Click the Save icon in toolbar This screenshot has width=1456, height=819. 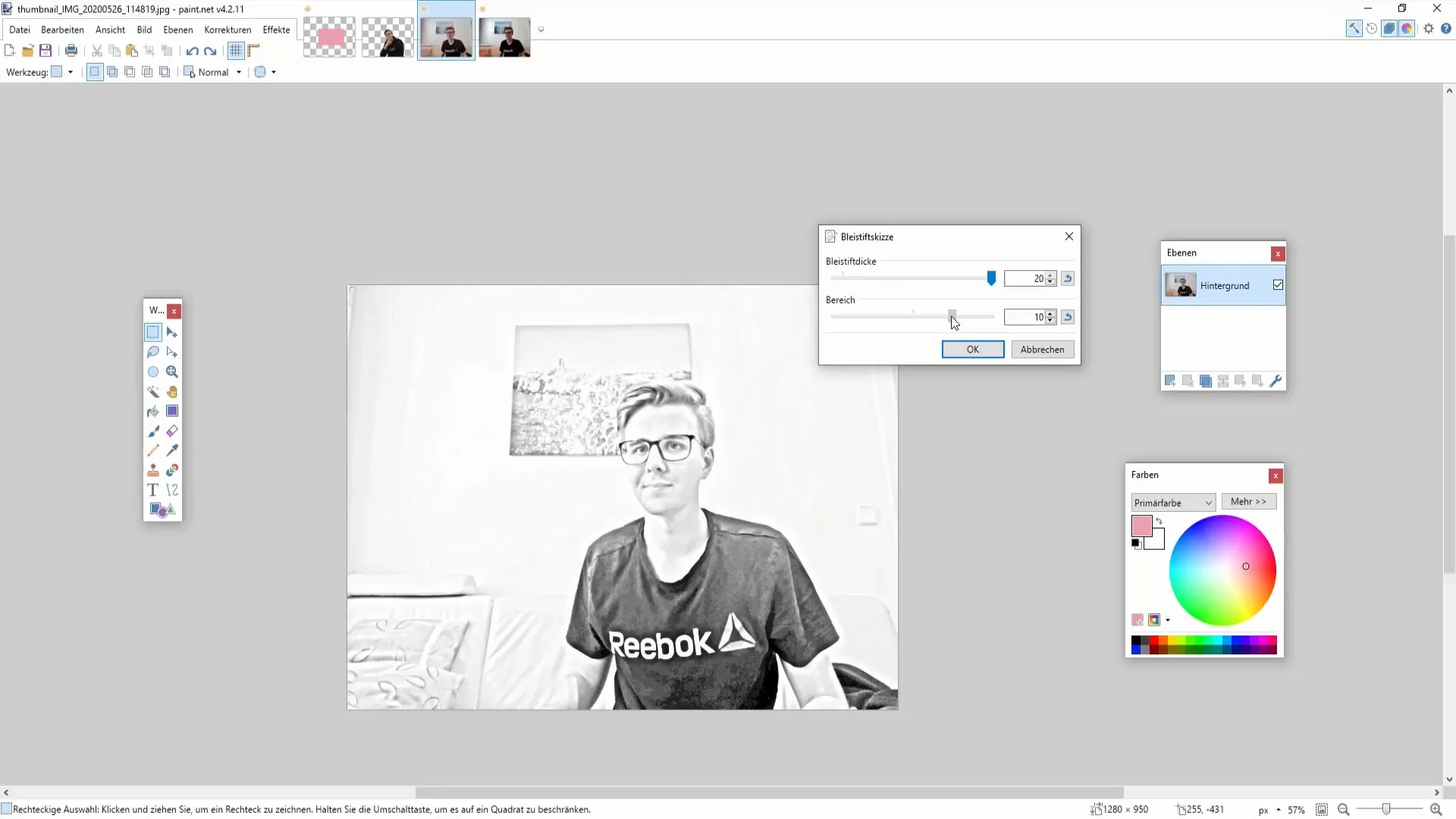(45, 51)
